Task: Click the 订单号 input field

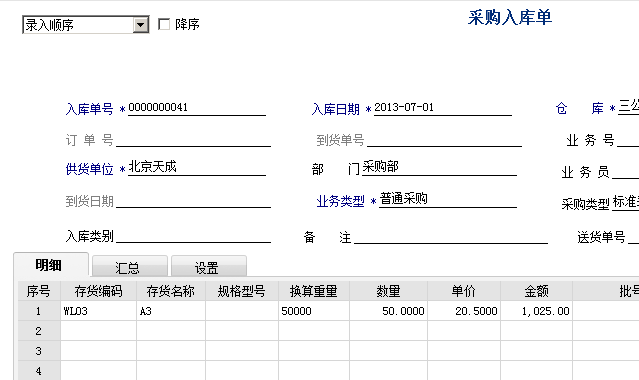Action: [x=193, y=140]
